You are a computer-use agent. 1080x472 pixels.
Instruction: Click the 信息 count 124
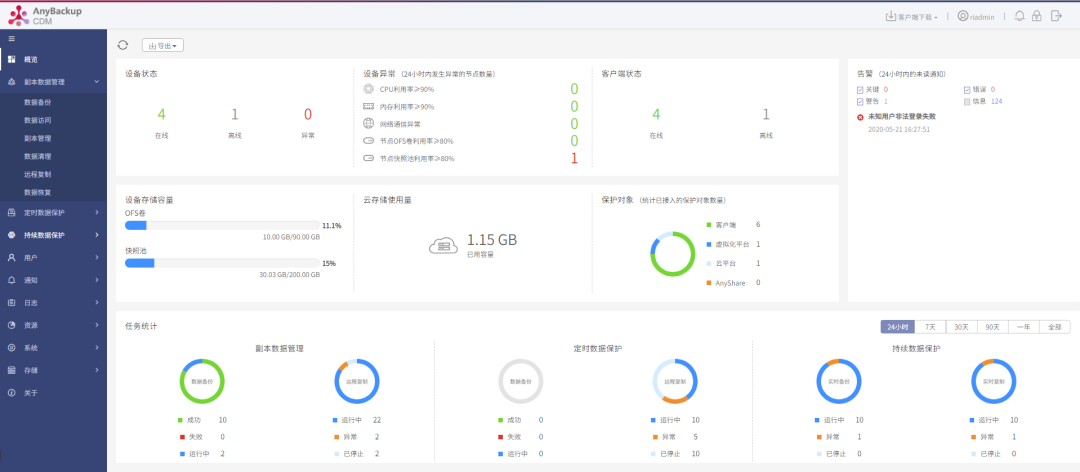pyautogui.click(x=996, y=101)
